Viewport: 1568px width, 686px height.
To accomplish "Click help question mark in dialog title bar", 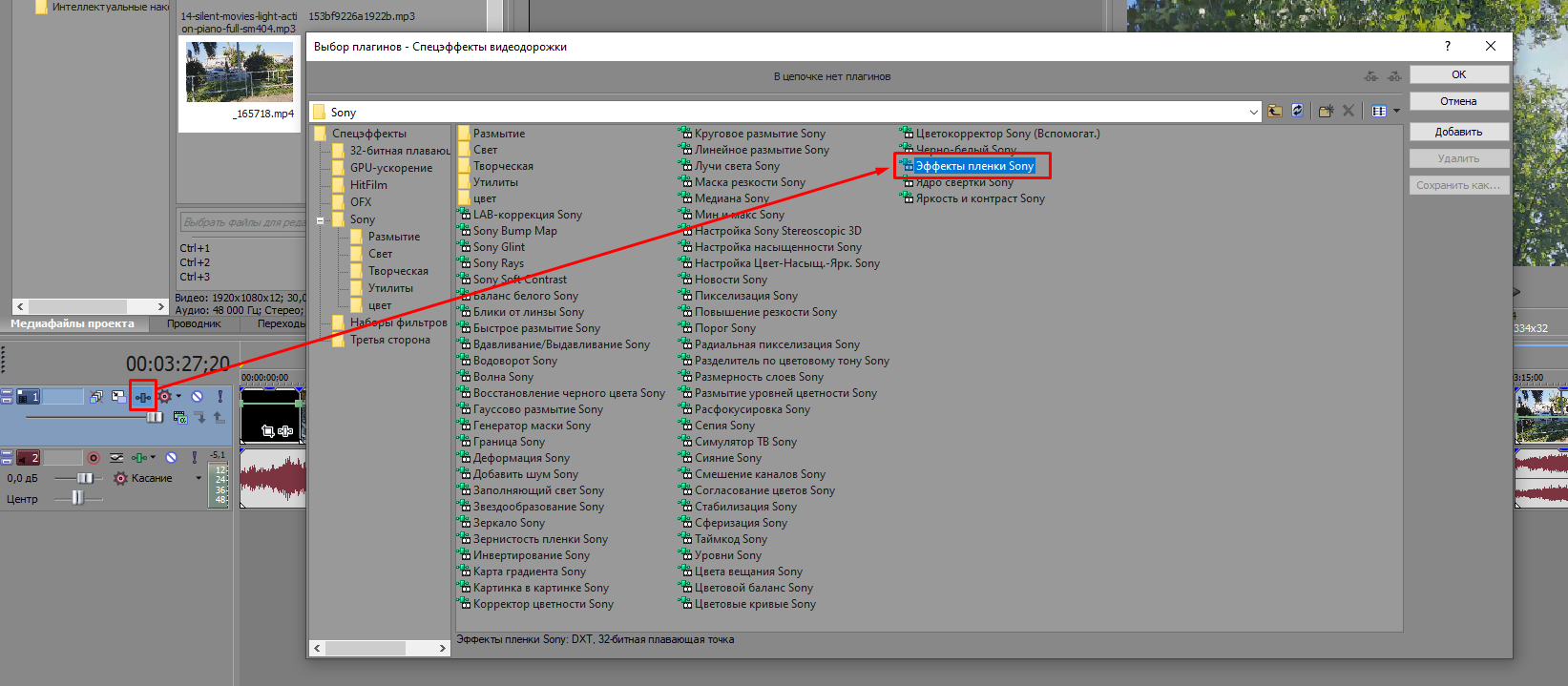I will pos(1448,46).
